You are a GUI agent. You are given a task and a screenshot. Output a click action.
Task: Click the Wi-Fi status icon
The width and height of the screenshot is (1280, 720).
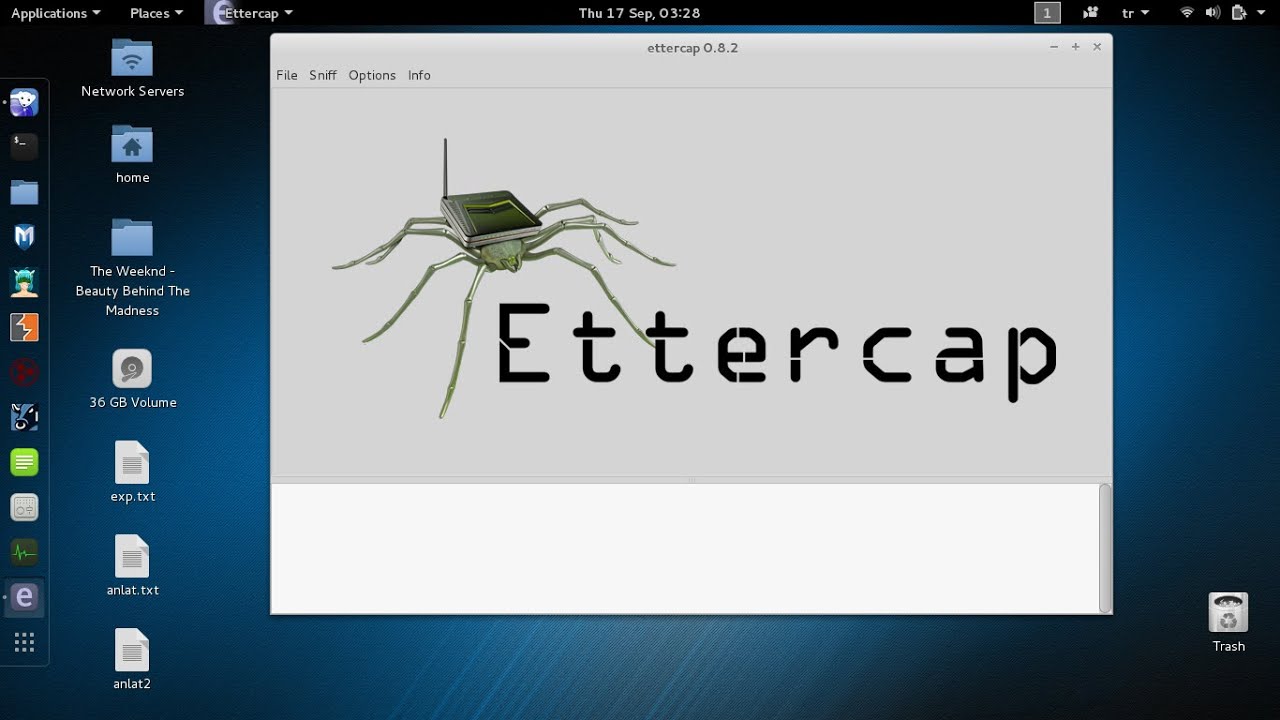[1187, 13]
